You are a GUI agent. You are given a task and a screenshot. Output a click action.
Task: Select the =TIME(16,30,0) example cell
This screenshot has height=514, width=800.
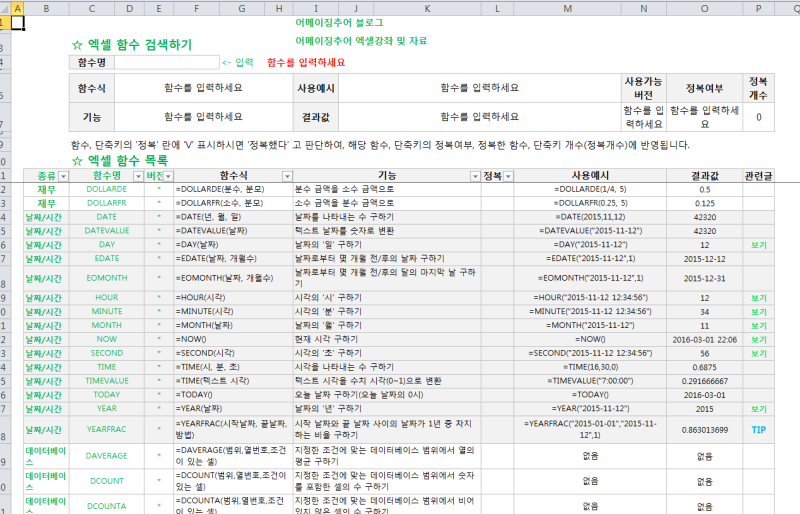click(590, 367)
